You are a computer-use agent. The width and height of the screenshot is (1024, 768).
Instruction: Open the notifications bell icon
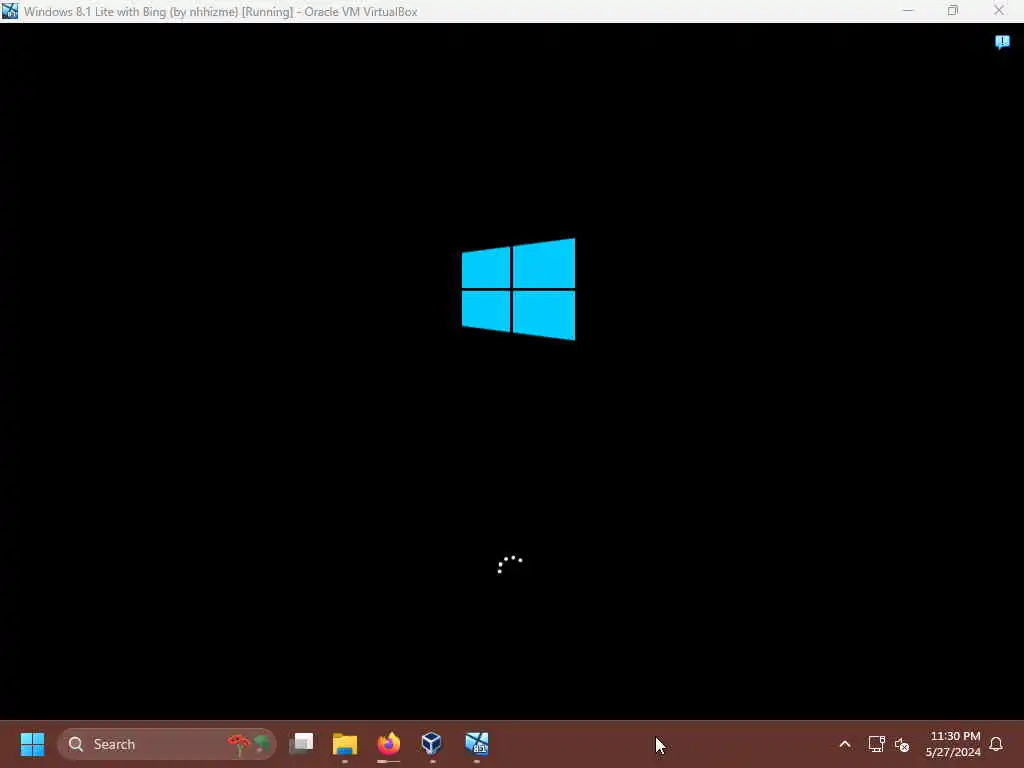tap(996, 744)
